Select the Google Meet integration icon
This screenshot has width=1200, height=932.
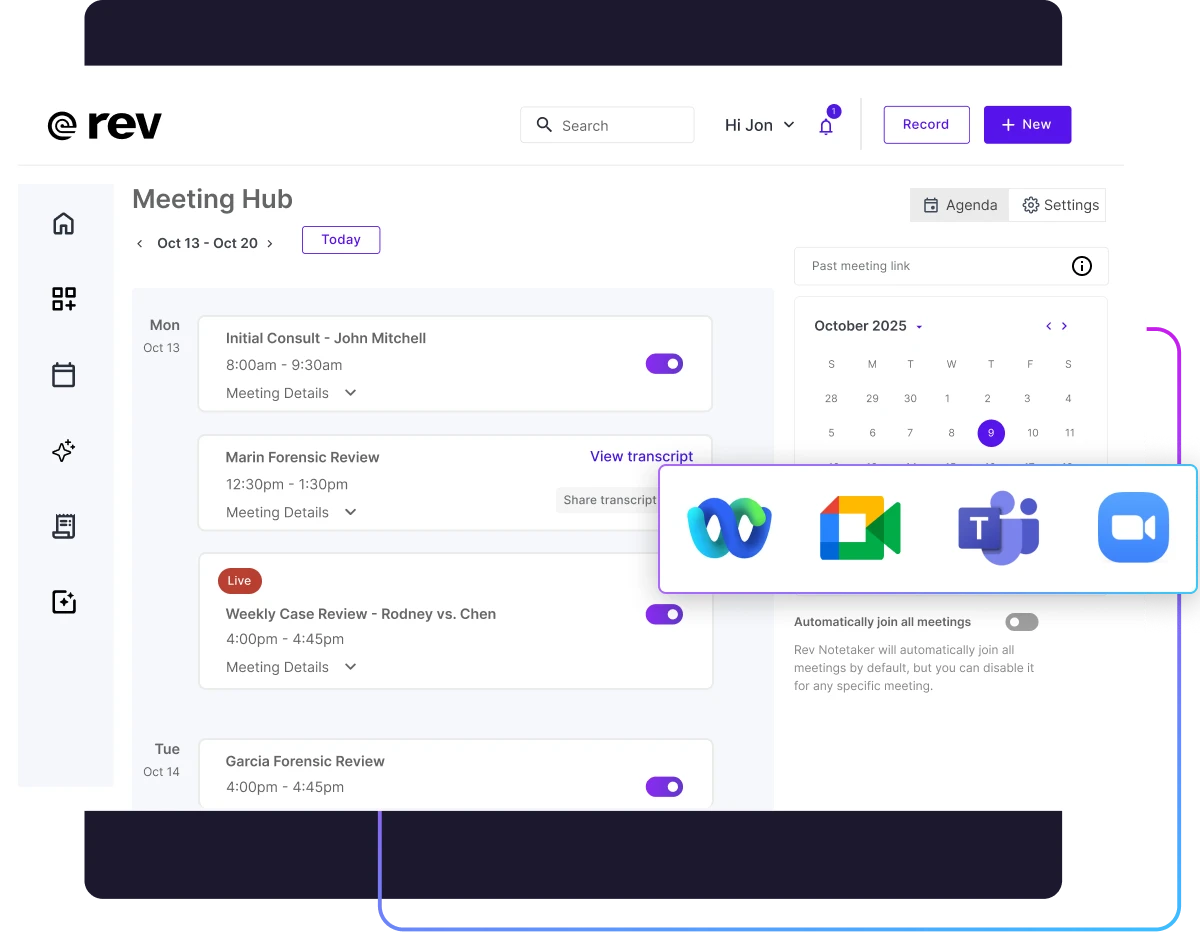pyautogui.click(x=860, y=528)
